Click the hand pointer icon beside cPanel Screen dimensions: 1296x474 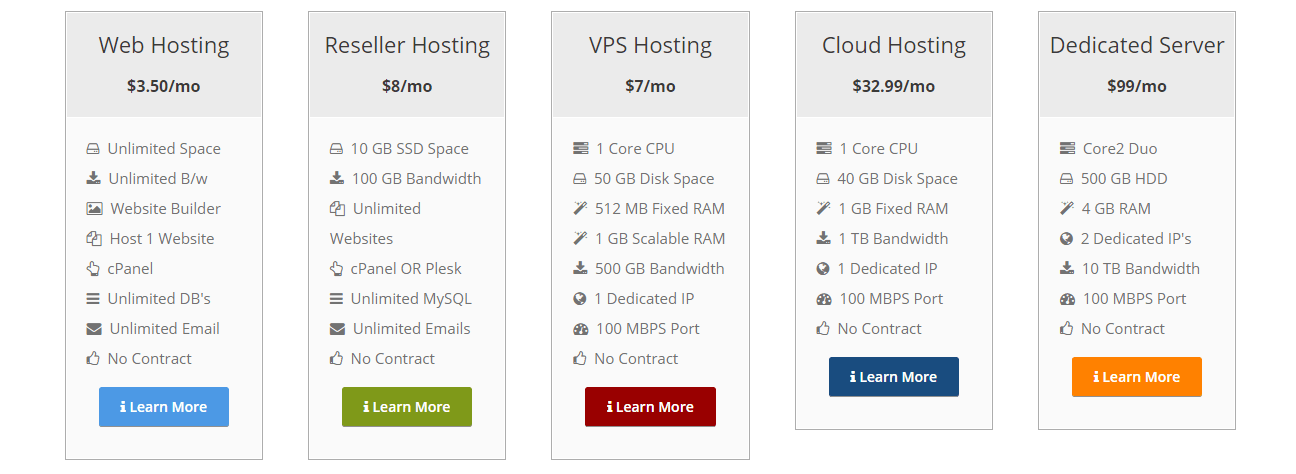click(93, 269)
